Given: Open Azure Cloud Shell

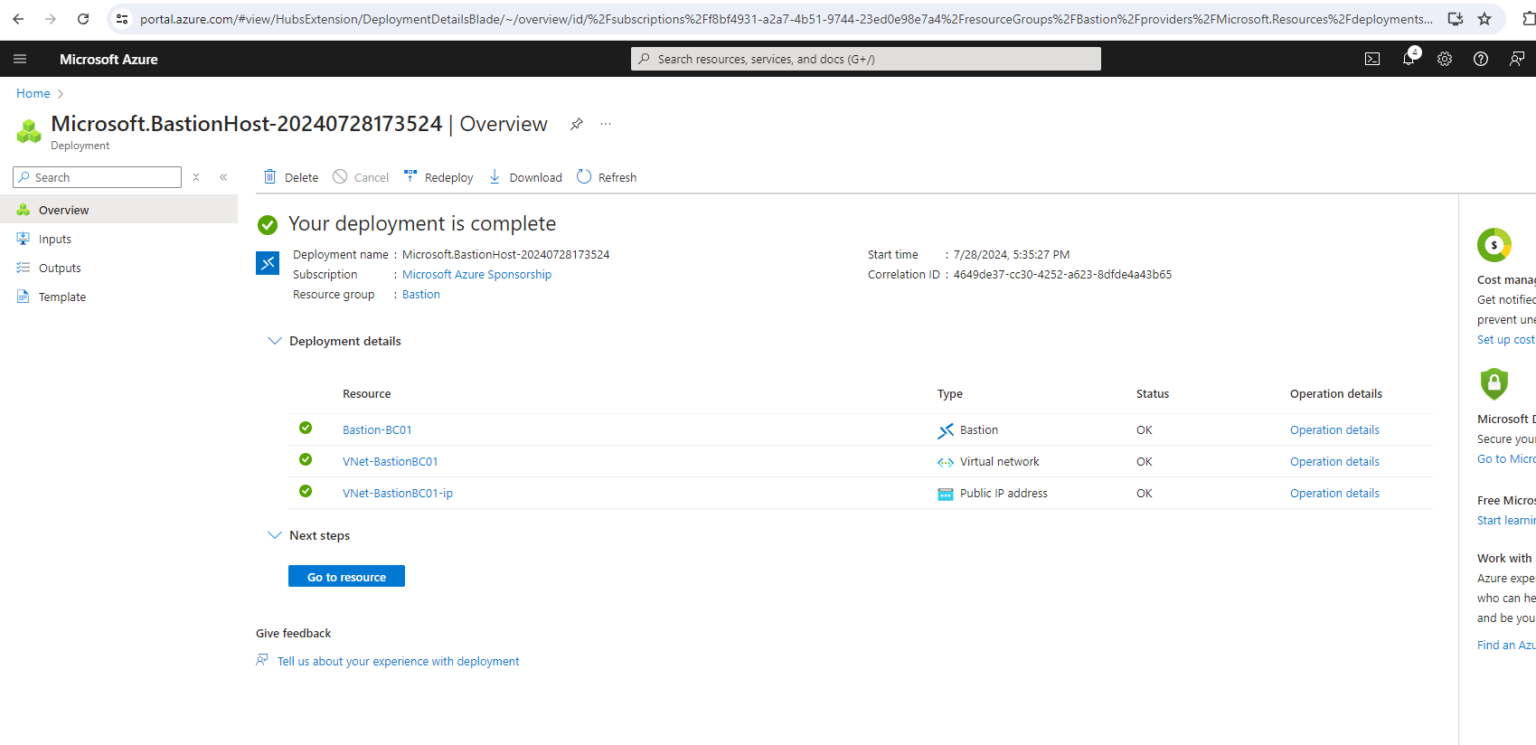Looking at the screenshot, I should [1371, 59].
